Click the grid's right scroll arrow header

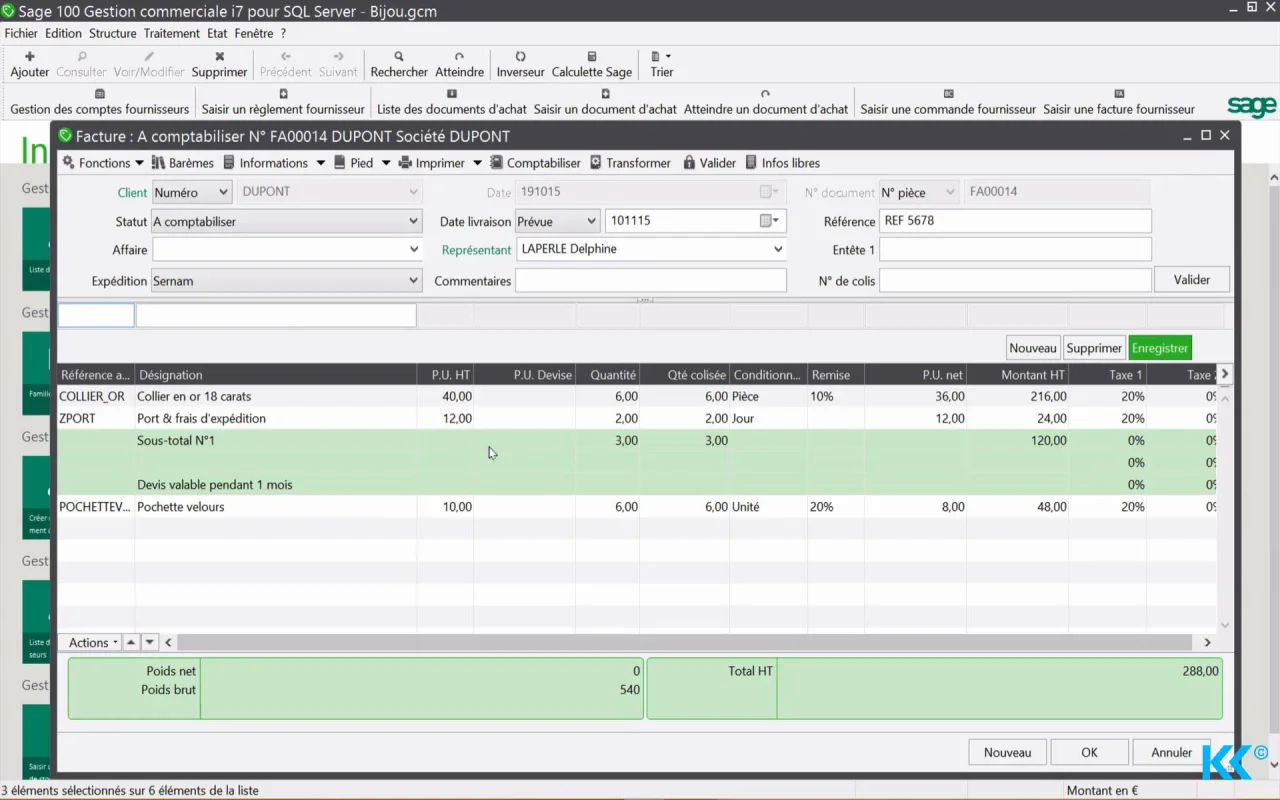tap(1225, 374)
